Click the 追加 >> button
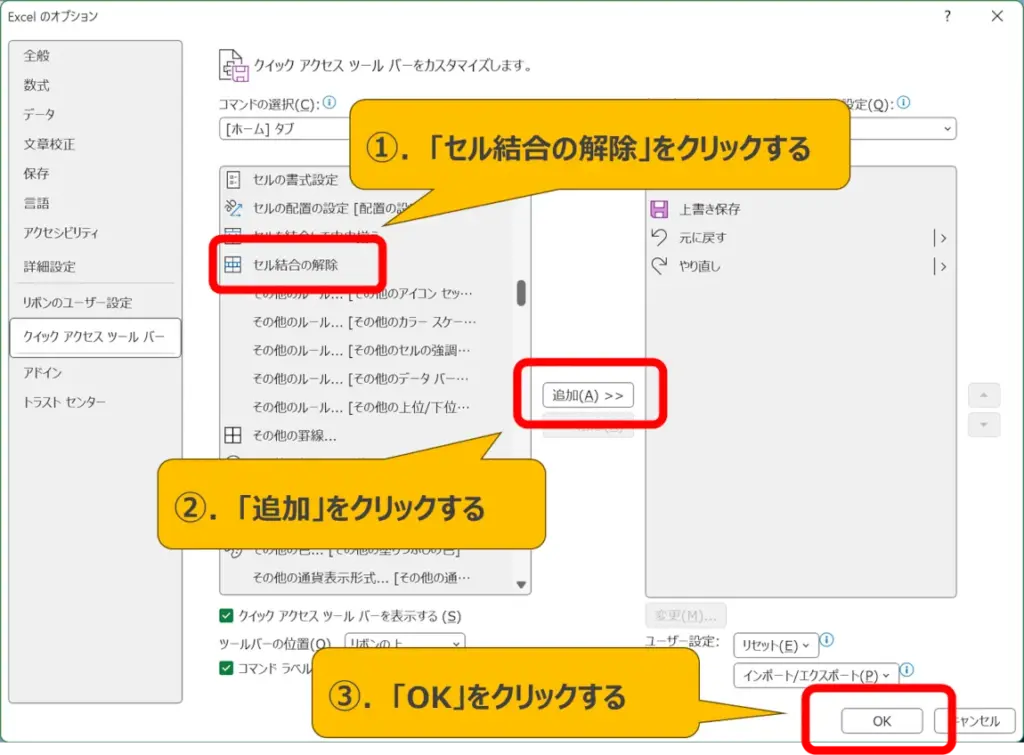 [588, 395]
